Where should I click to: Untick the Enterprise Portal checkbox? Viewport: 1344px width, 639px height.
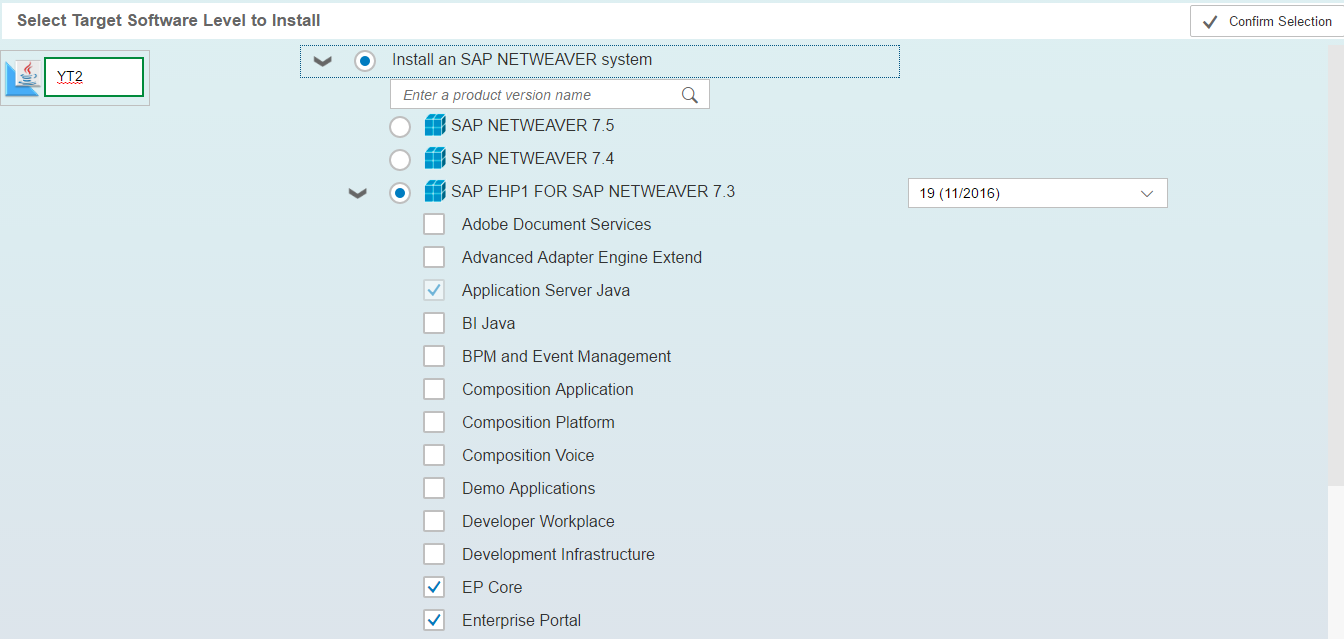(x=434, y=621)
